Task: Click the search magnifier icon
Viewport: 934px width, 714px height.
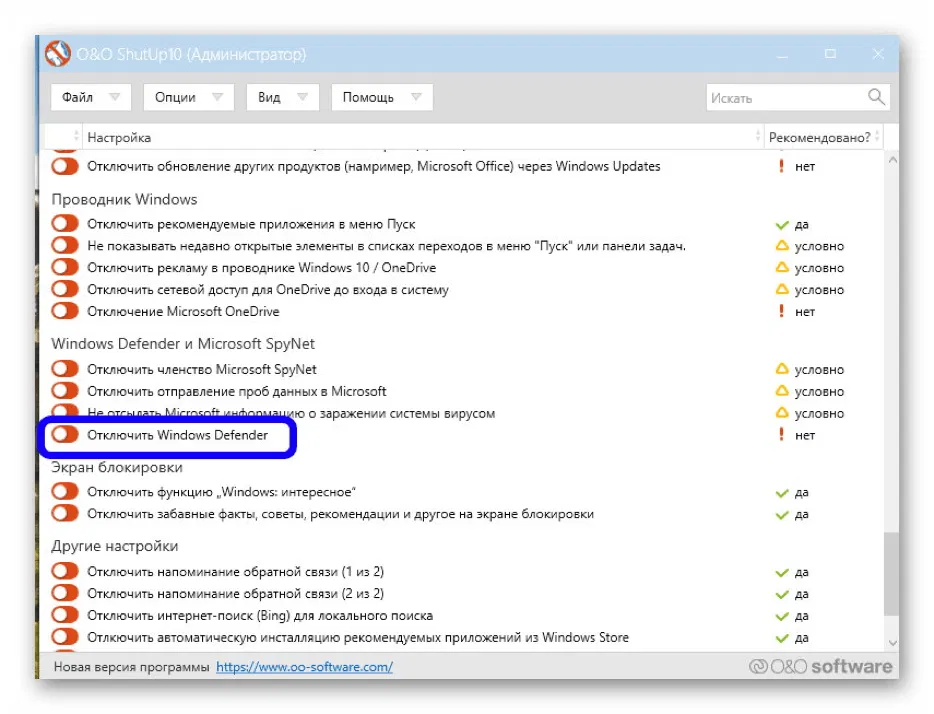Action: click(x=875, y=97)
